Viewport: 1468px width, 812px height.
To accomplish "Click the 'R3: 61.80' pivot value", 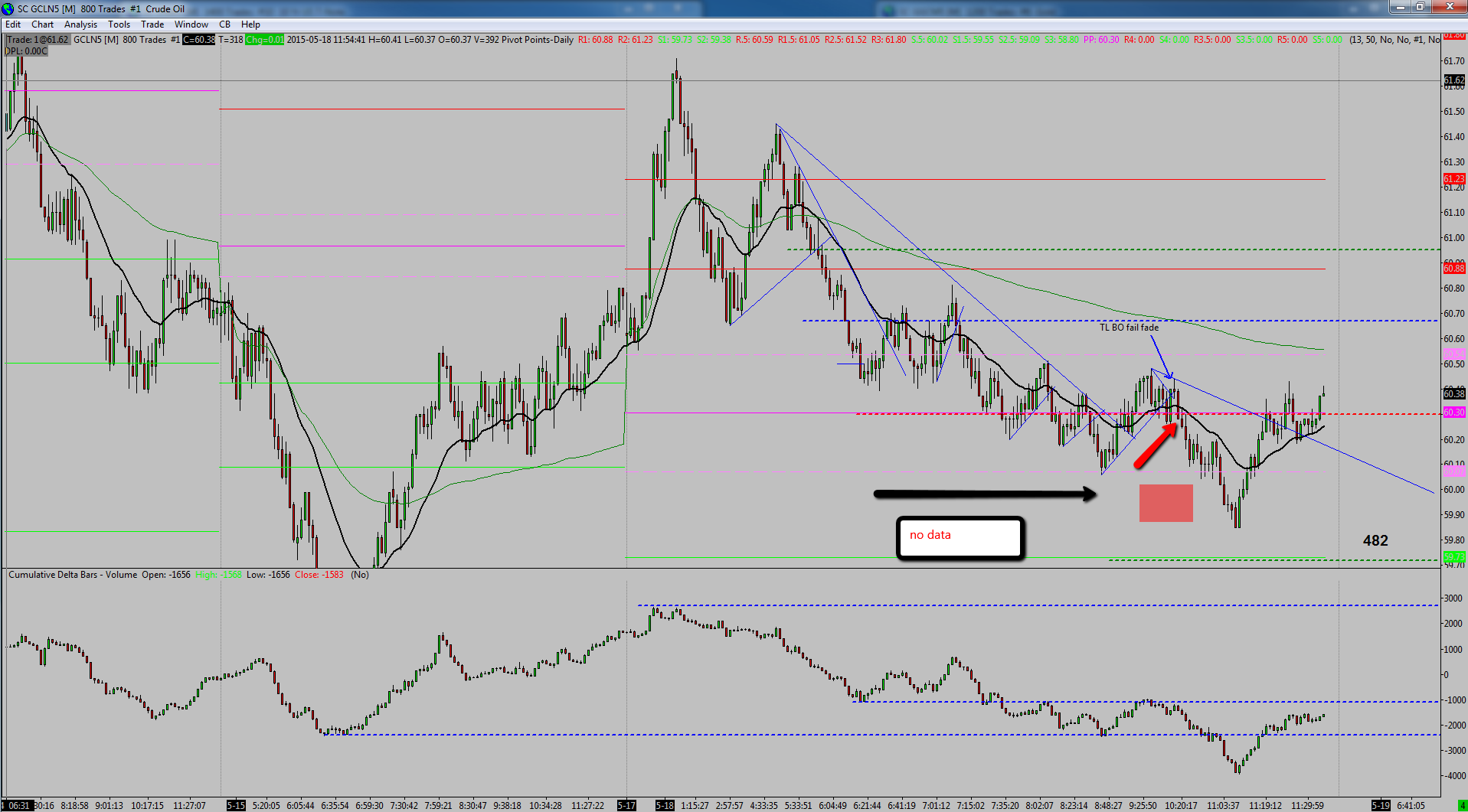I will [x=888, y=40].
